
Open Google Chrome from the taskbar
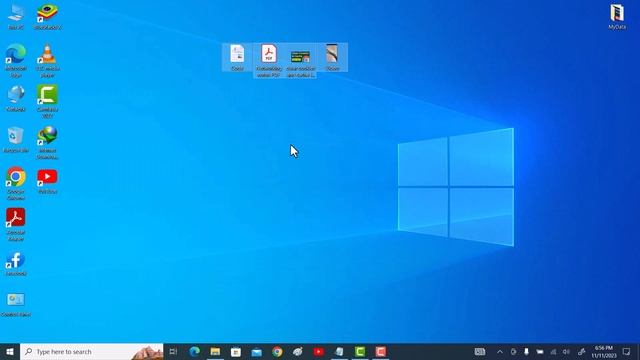tap(277, 351)
